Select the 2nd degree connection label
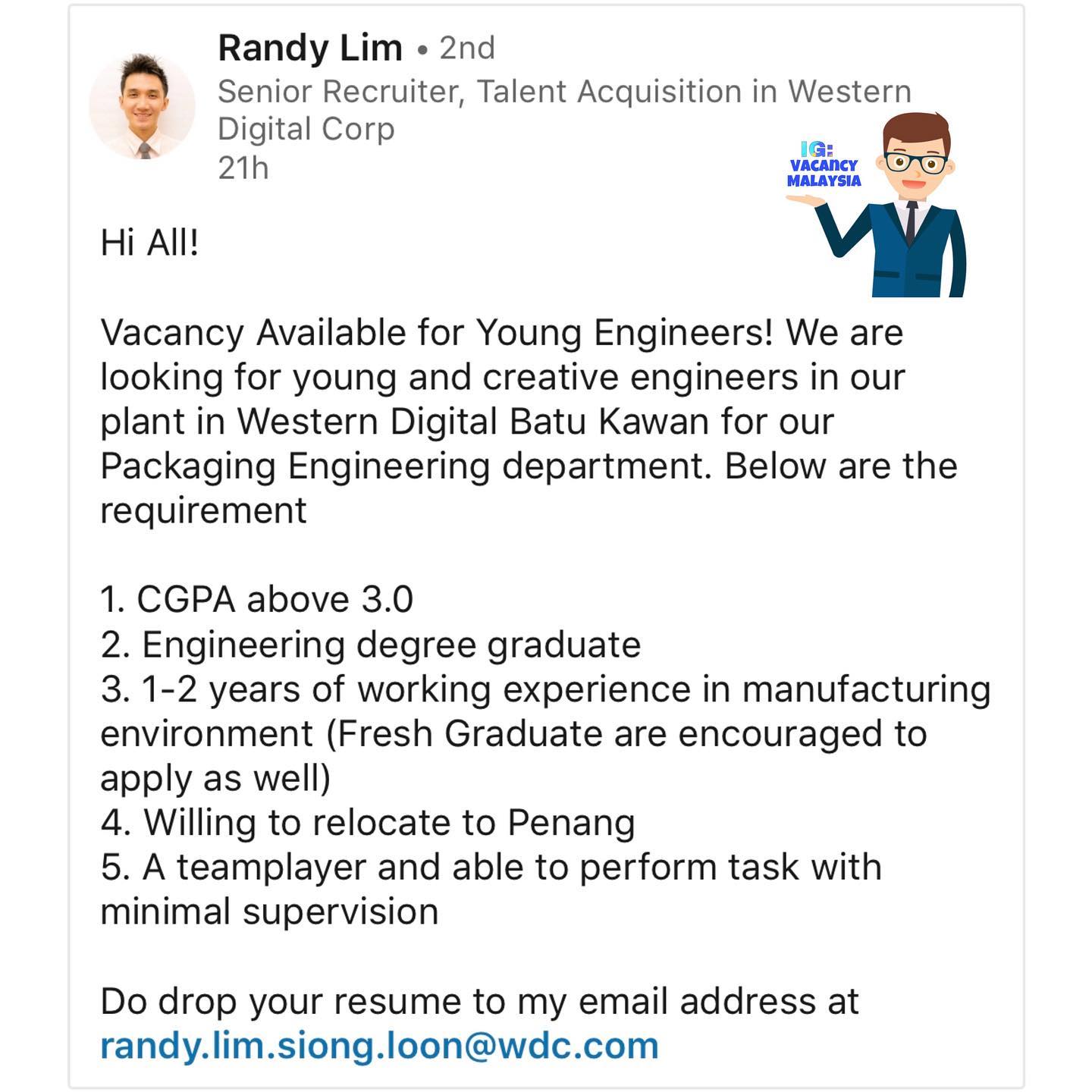 [467, 49]
